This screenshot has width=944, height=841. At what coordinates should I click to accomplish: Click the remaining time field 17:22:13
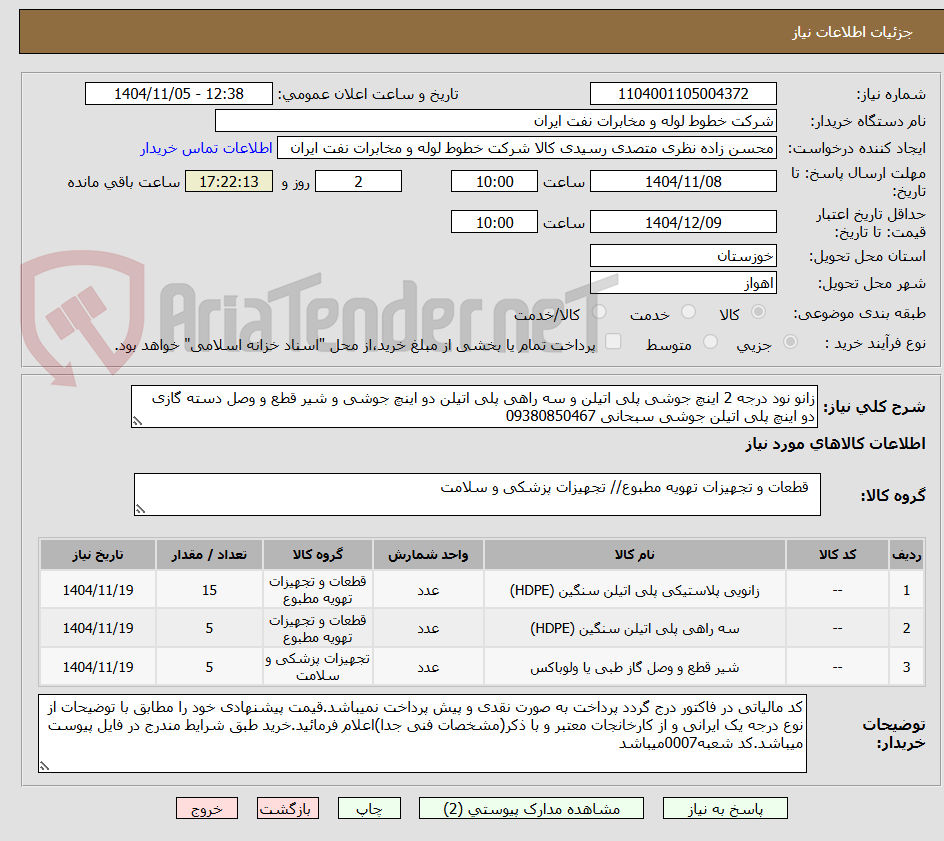click(x=229, y=181)
